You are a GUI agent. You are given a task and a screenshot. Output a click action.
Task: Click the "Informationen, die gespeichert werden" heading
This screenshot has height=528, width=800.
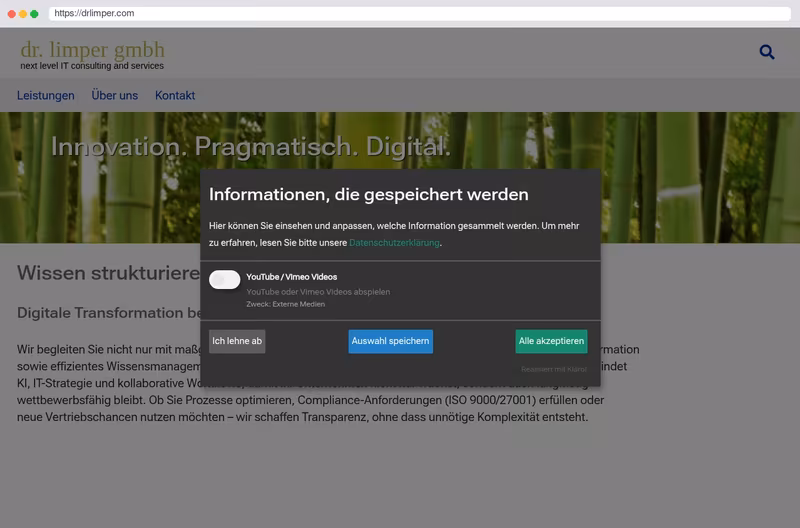(368, 194)
